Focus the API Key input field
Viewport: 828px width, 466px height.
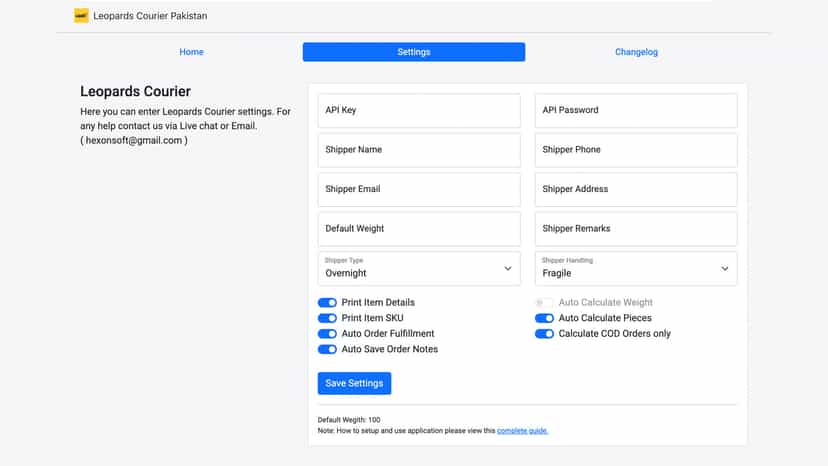(x=419, y=110)
